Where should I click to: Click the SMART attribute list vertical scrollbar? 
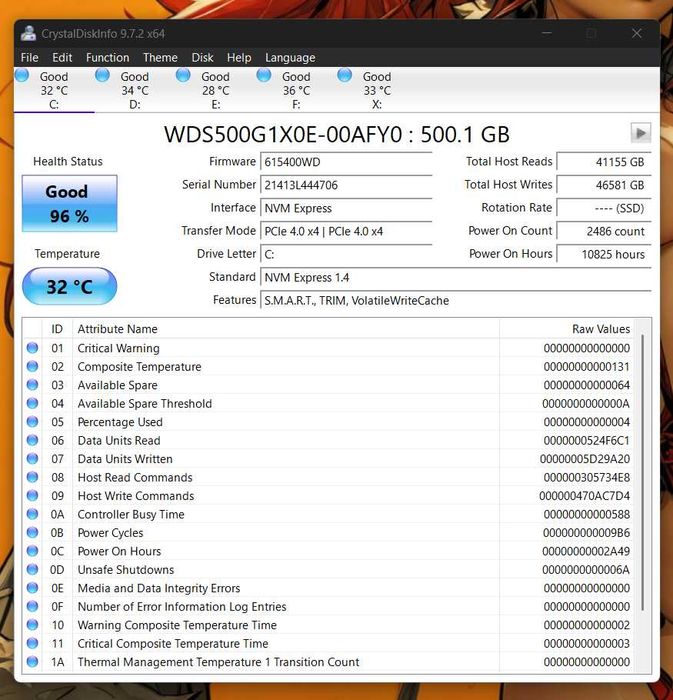tap(643, 472)
